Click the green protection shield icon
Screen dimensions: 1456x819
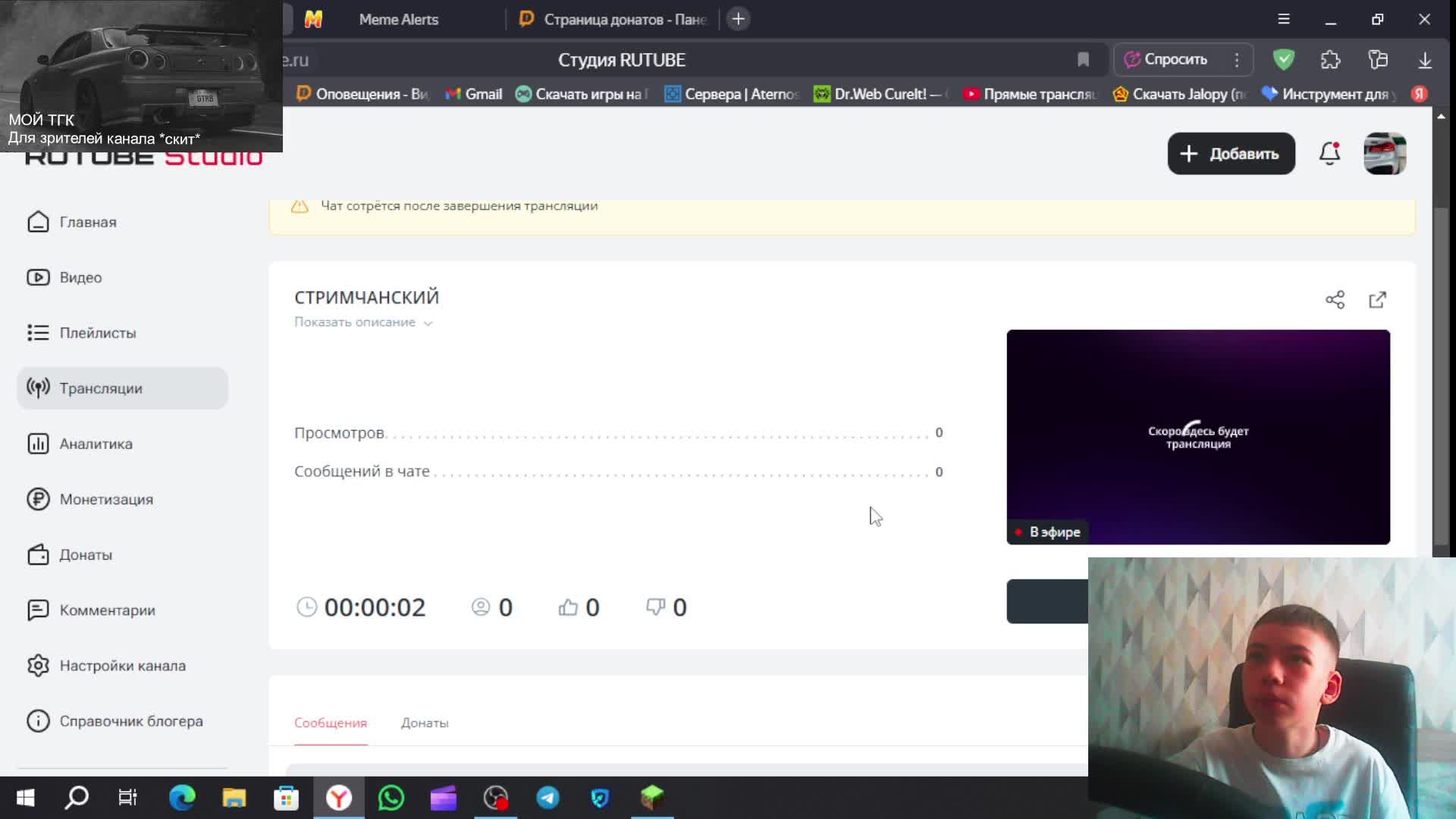[x=1283, y=60]
